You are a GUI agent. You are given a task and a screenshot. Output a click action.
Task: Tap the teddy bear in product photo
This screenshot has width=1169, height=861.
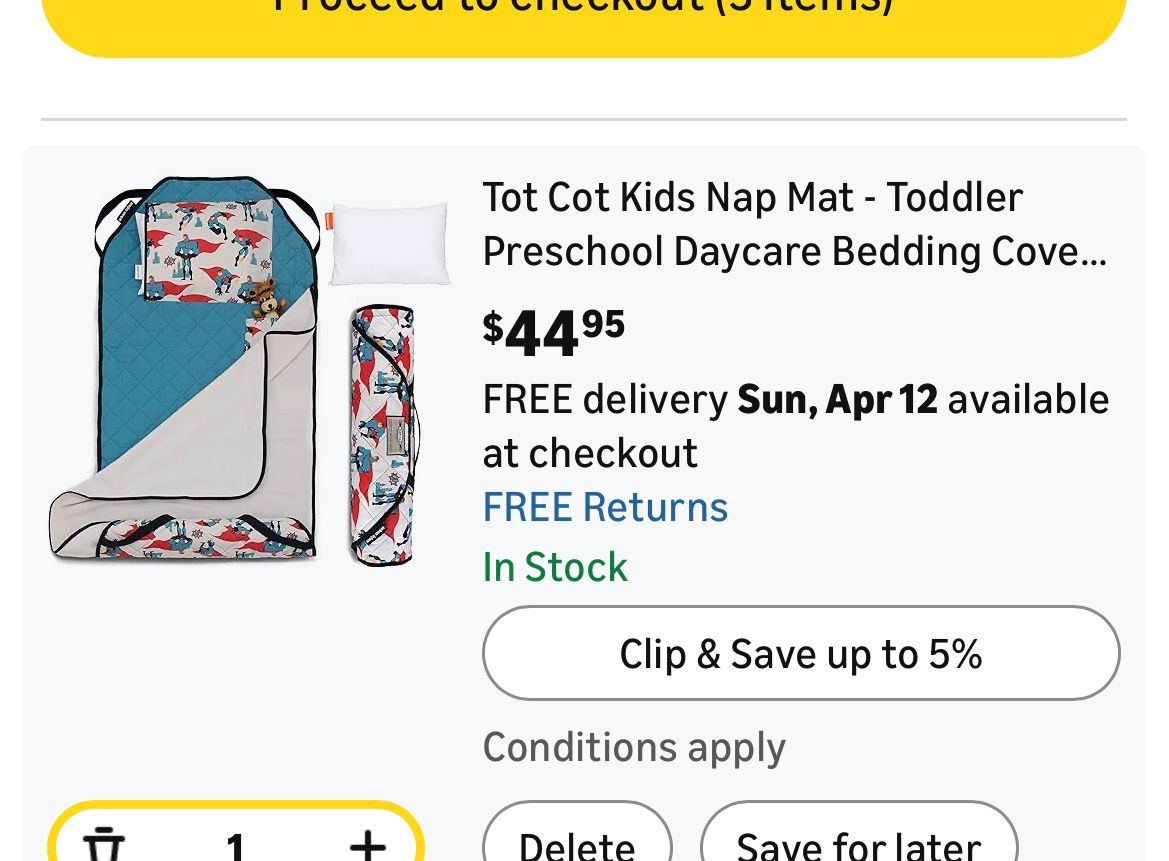pyautogui.click(x=265, y=298)
